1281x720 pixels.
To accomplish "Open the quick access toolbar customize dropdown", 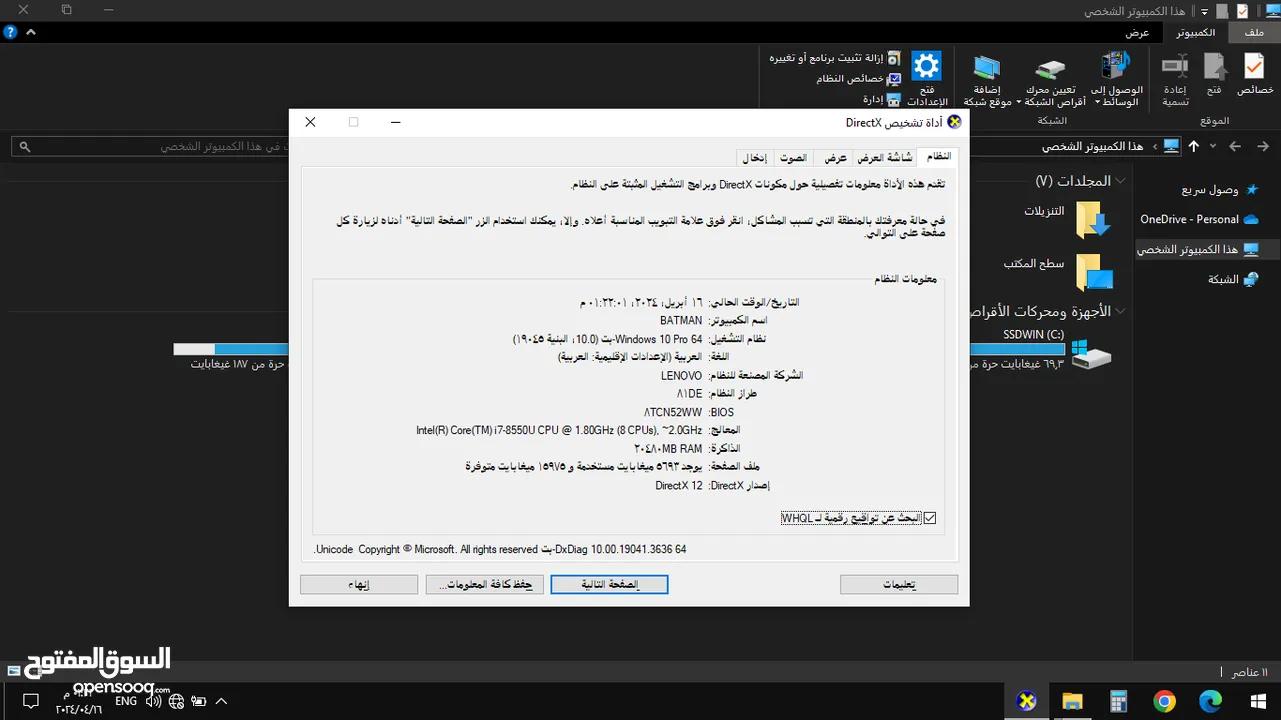I will click(x=1205, y=11).
